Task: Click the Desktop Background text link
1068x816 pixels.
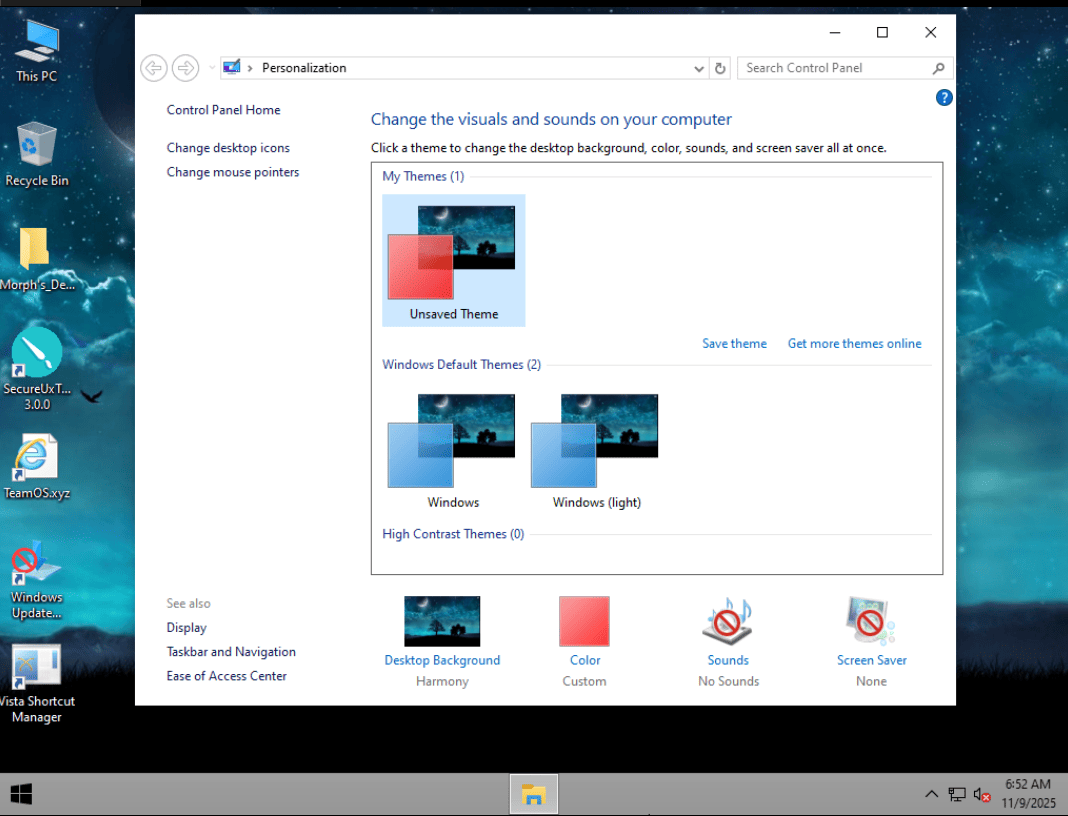Action: 442,660
